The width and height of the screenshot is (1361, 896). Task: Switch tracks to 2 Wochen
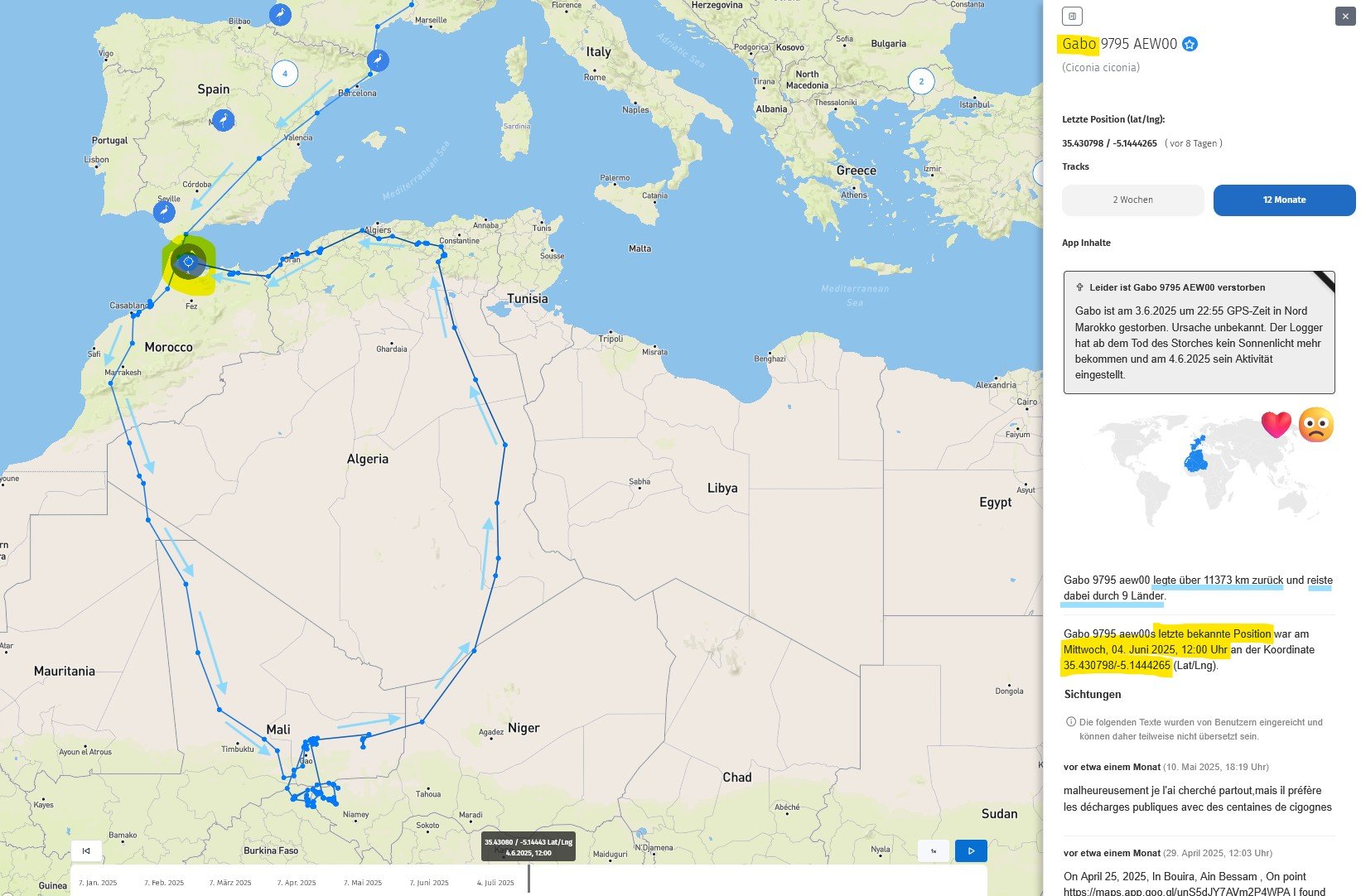[x=1132, y=200]
